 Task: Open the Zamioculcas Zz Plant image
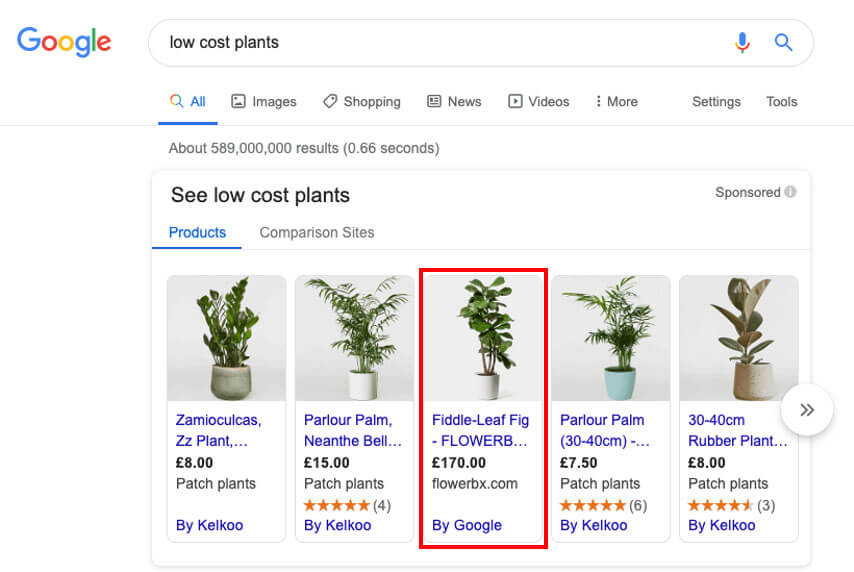click(x=227, y=338)
